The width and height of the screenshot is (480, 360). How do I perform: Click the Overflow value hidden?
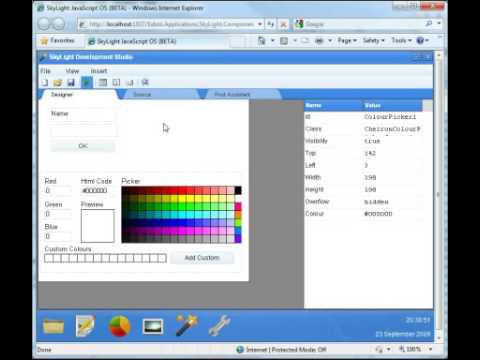(376, 202)
